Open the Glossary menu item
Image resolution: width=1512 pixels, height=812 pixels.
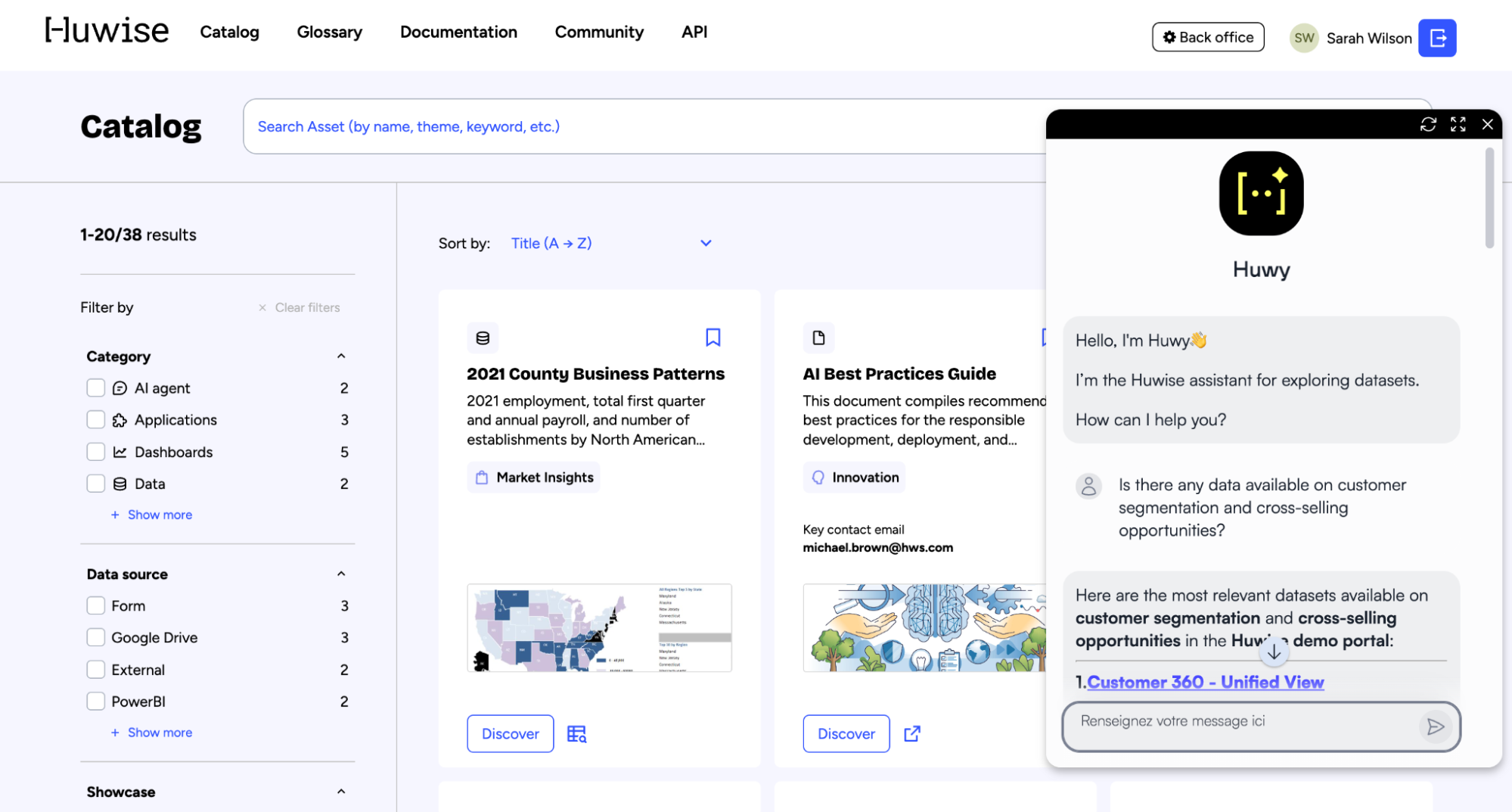pyautogui.click(x=329, y=32)
